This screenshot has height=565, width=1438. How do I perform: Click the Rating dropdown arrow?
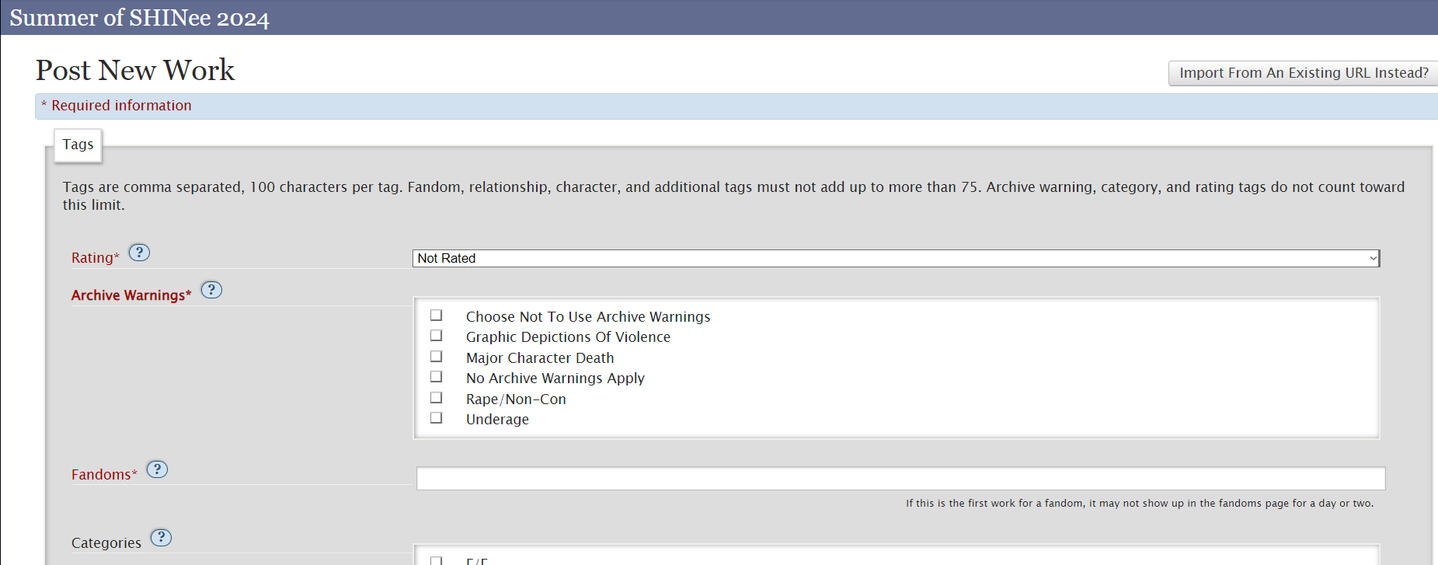[x=1373, y=258]
